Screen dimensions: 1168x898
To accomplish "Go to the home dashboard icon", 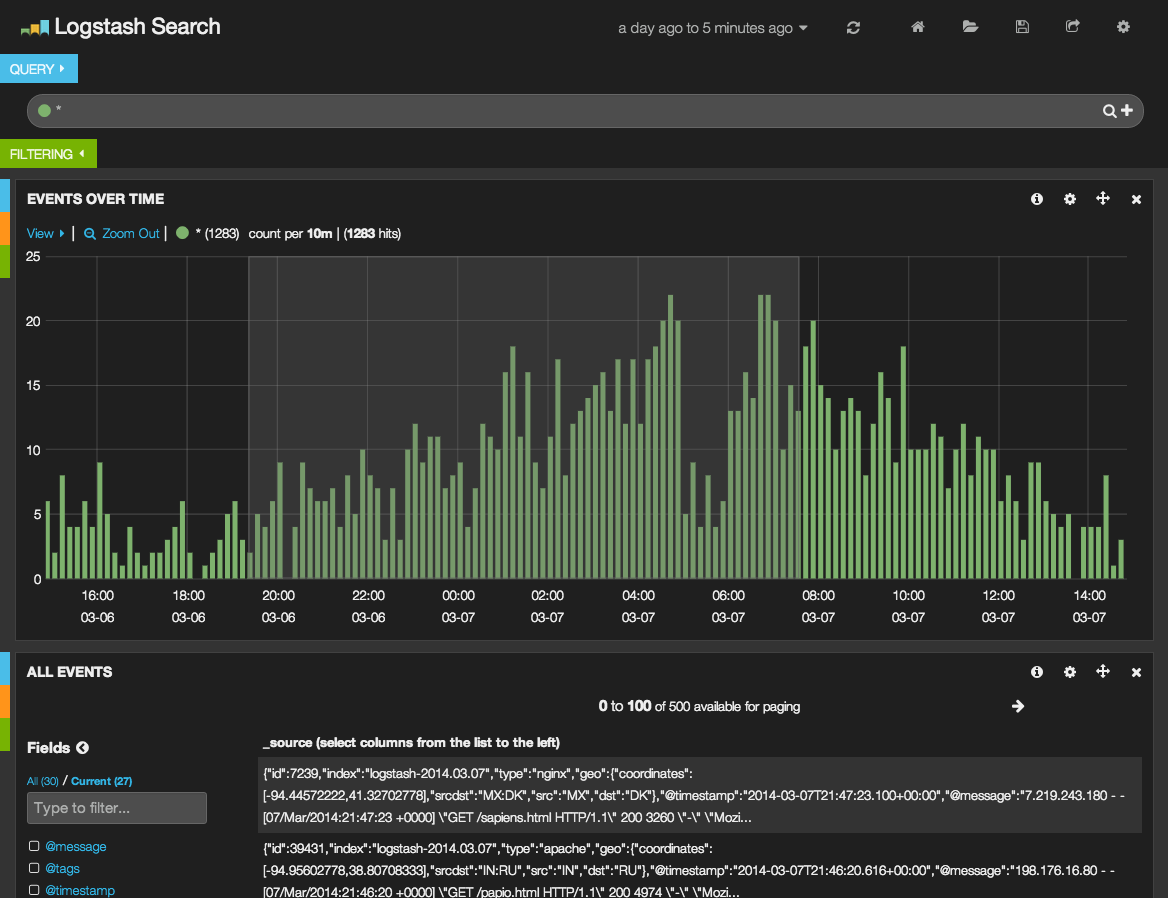I will (x=918, y=27).
